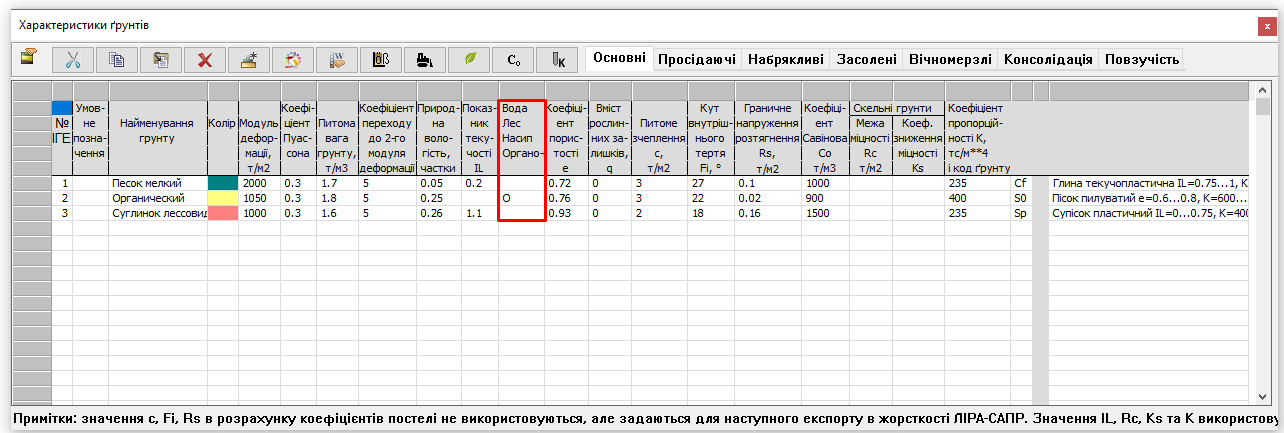Click the green leaf icon
The width and height of the screenshot is (1284, 433).
pyautogui.click(x=469, y=60)
